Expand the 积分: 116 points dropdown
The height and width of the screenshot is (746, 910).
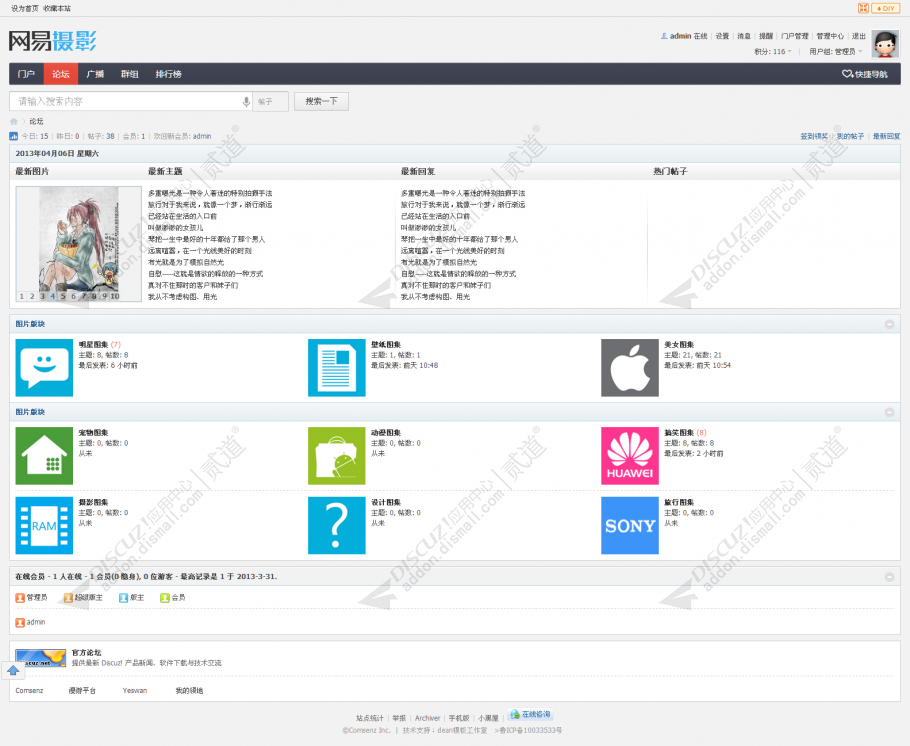(x=773, y=52)
